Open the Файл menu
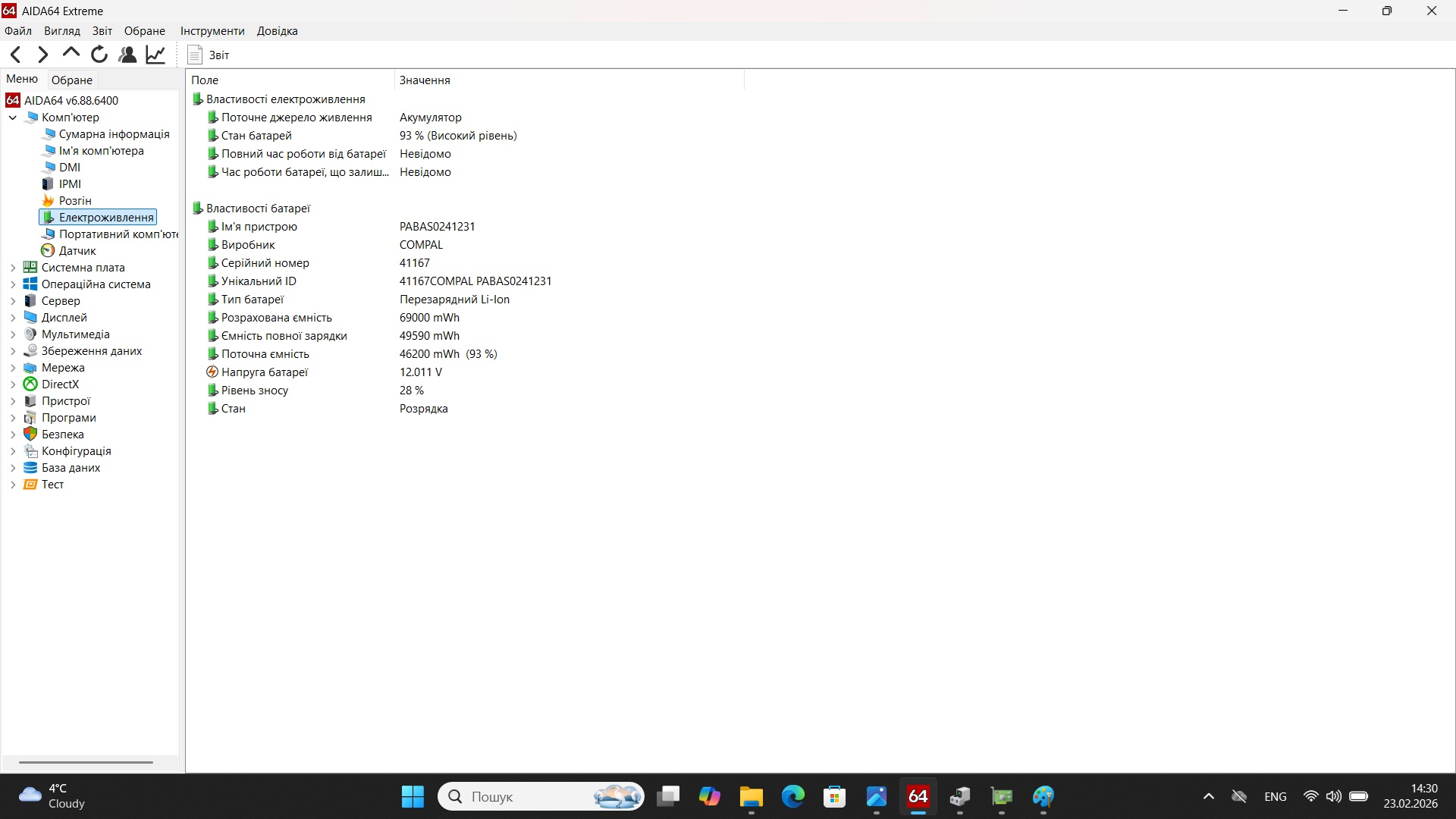Screen dimensions: 1456x819 tap(17, 30)
